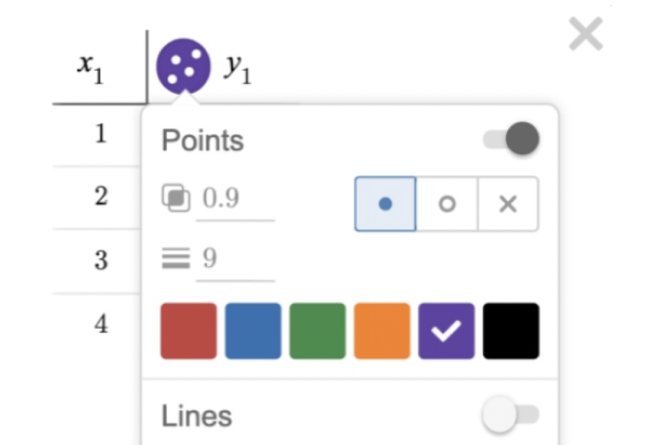Choose the red color swatch
This screenshot has width=668, height=445.
[x=188, y=331]
